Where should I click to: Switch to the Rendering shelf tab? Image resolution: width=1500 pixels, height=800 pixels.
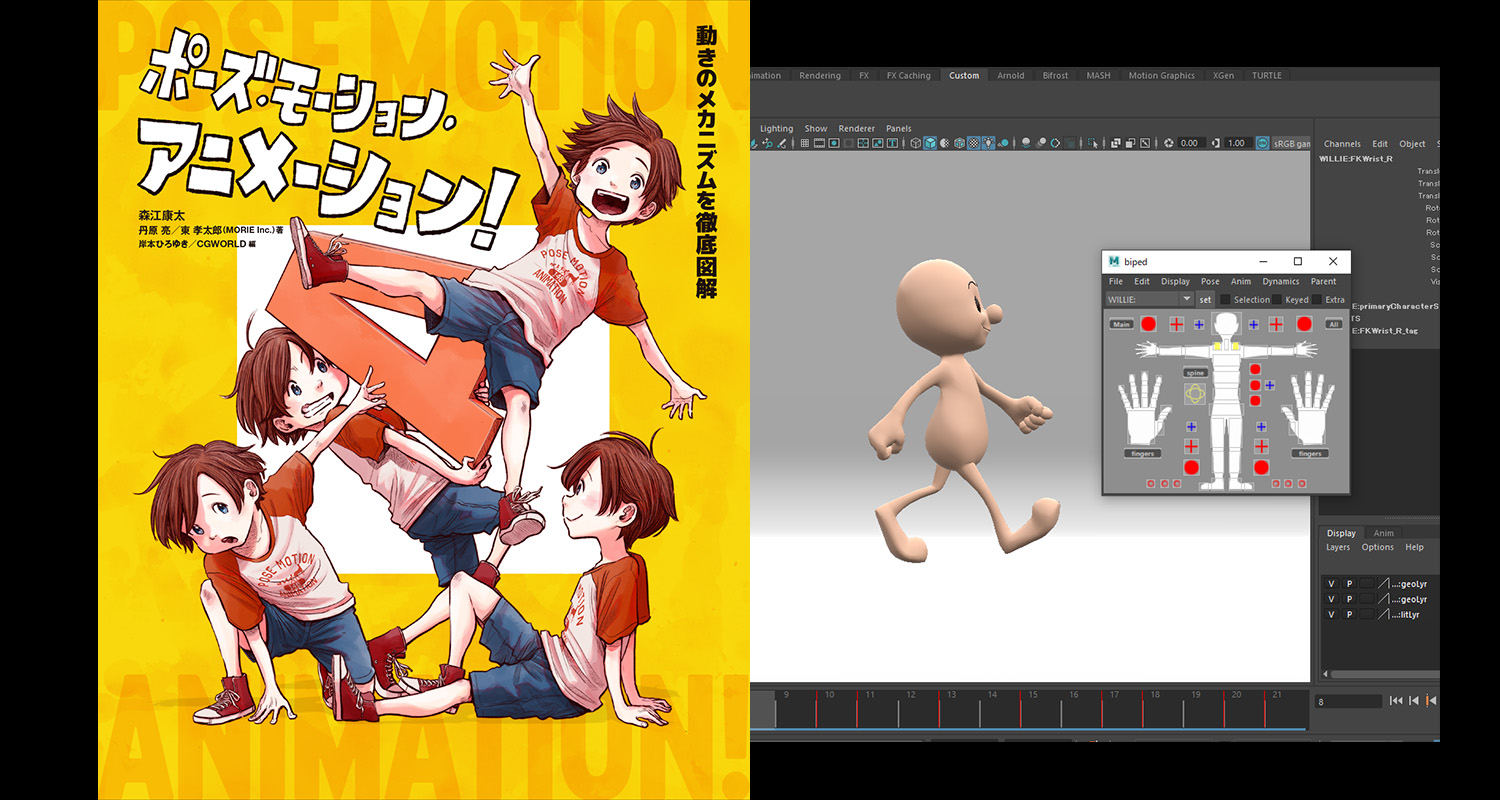click(x=820, y=75)
